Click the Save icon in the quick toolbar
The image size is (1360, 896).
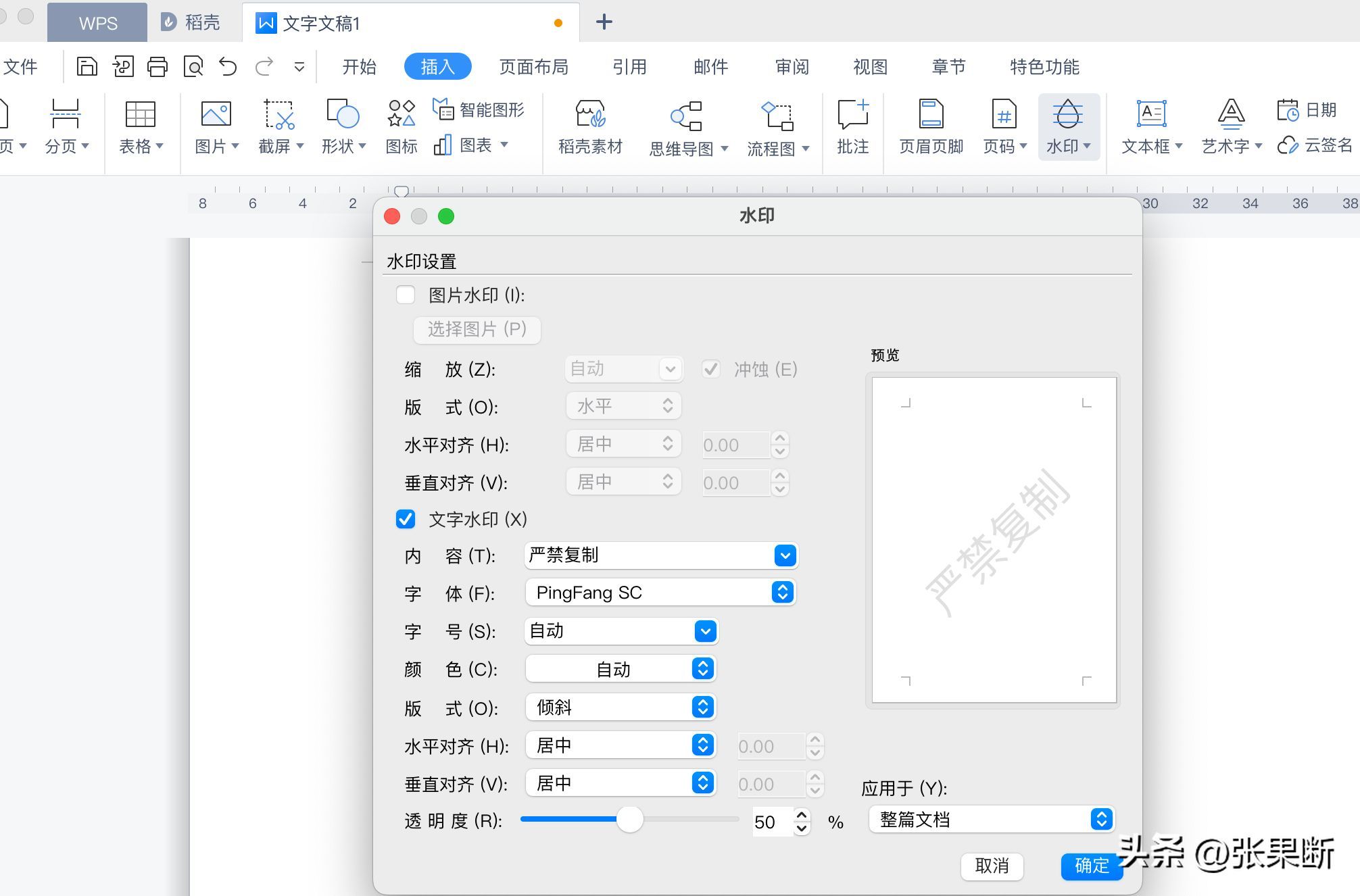tap(87, 66)
